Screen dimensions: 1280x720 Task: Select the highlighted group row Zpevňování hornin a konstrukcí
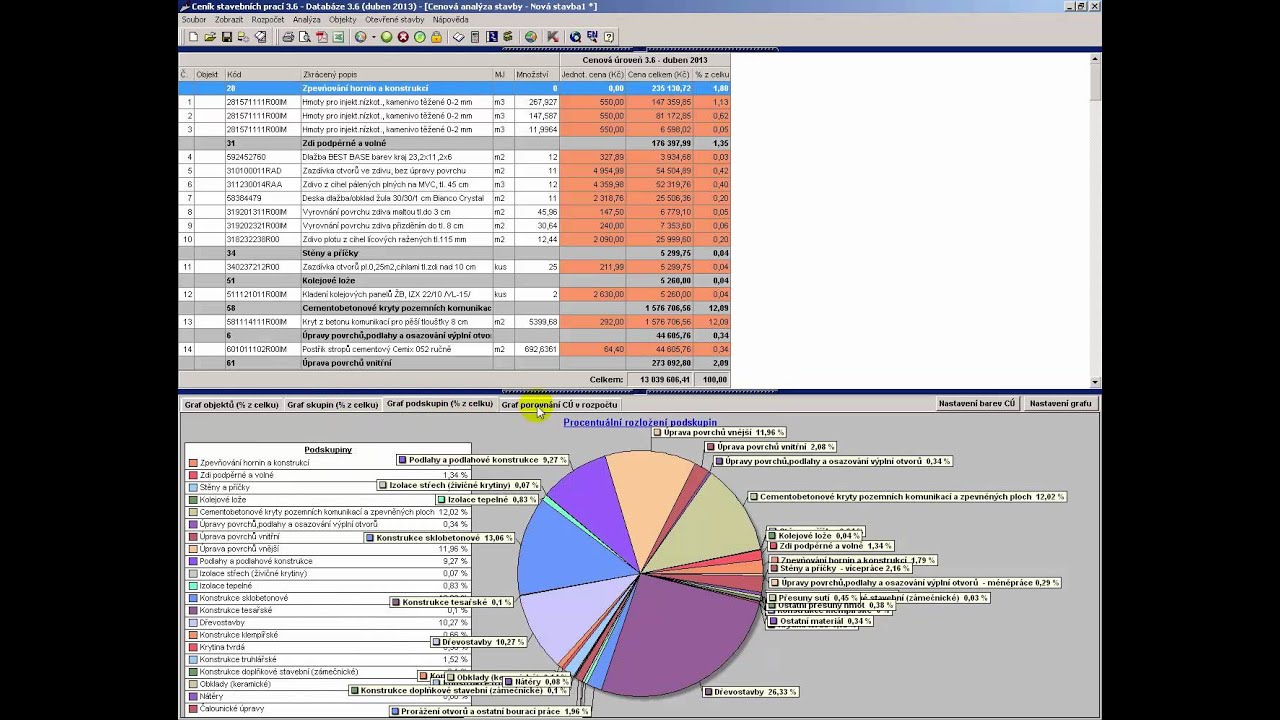tap(454, 88)
